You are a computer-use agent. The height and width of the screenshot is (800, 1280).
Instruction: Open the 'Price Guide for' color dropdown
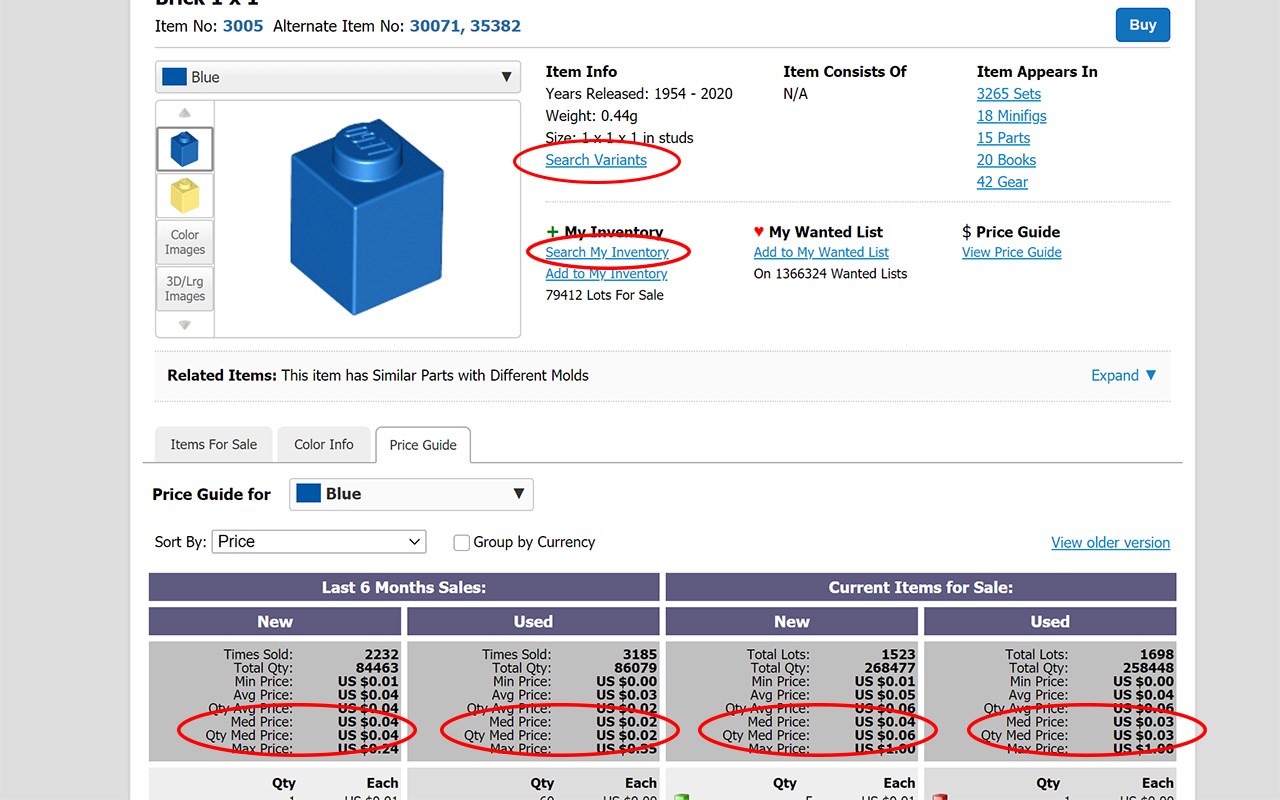pos(411,494)
